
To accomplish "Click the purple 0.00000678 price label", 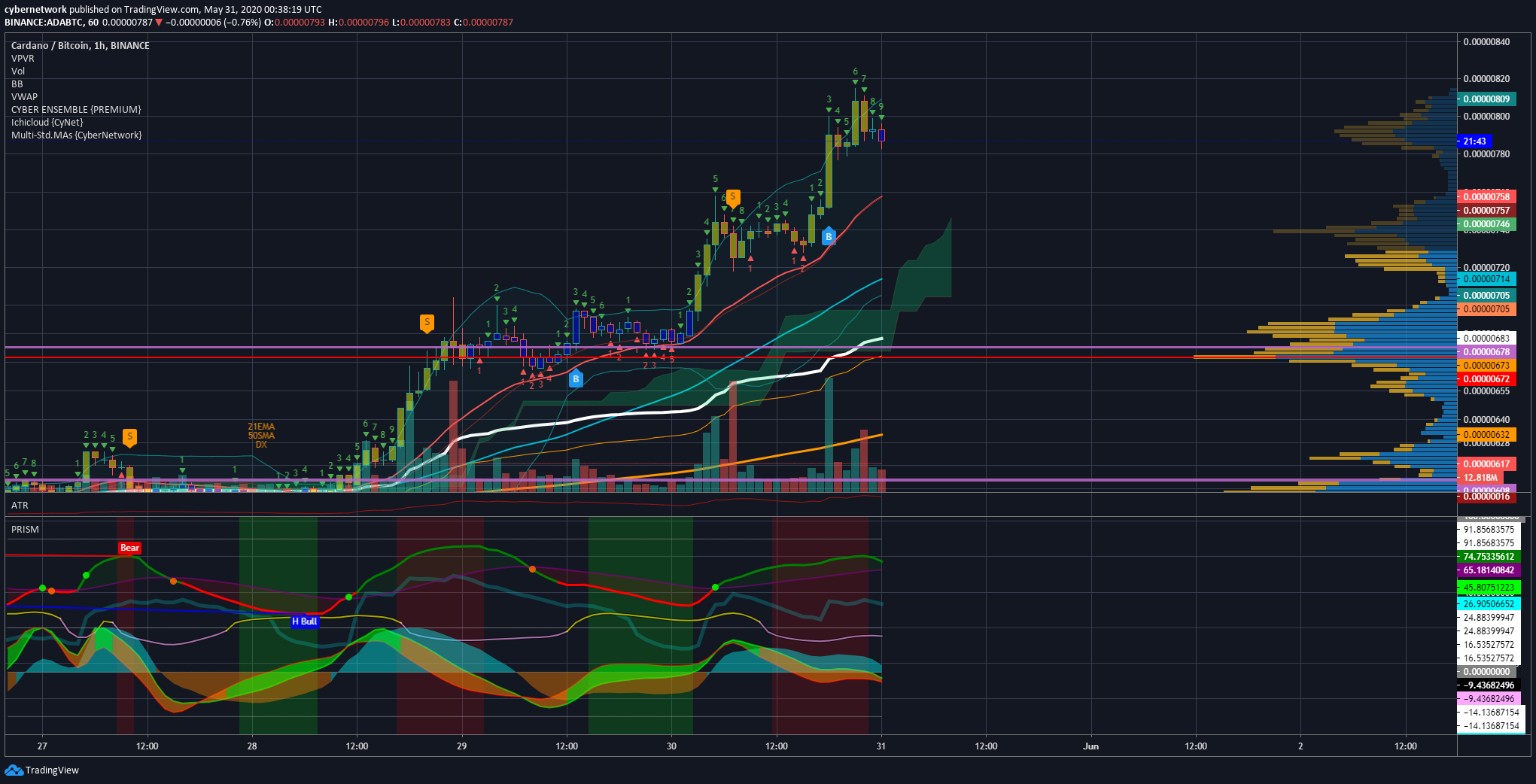I will (x=1486, y=351).
